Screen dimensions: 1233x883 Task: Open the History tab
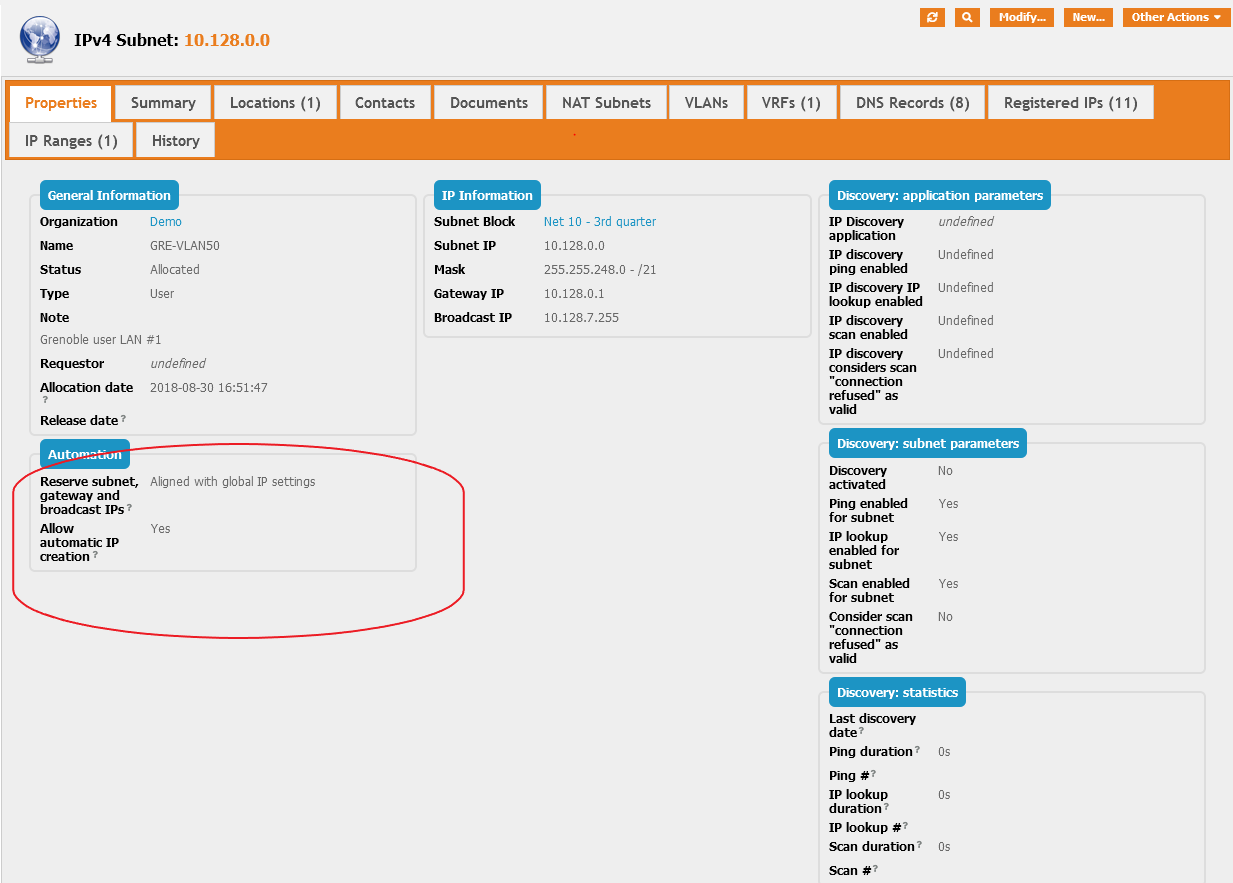tap(175, 141)
